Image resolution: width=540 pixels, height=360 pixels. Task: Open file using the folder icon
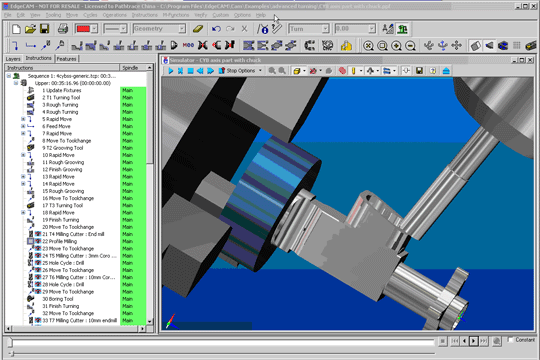click(30, 29)
